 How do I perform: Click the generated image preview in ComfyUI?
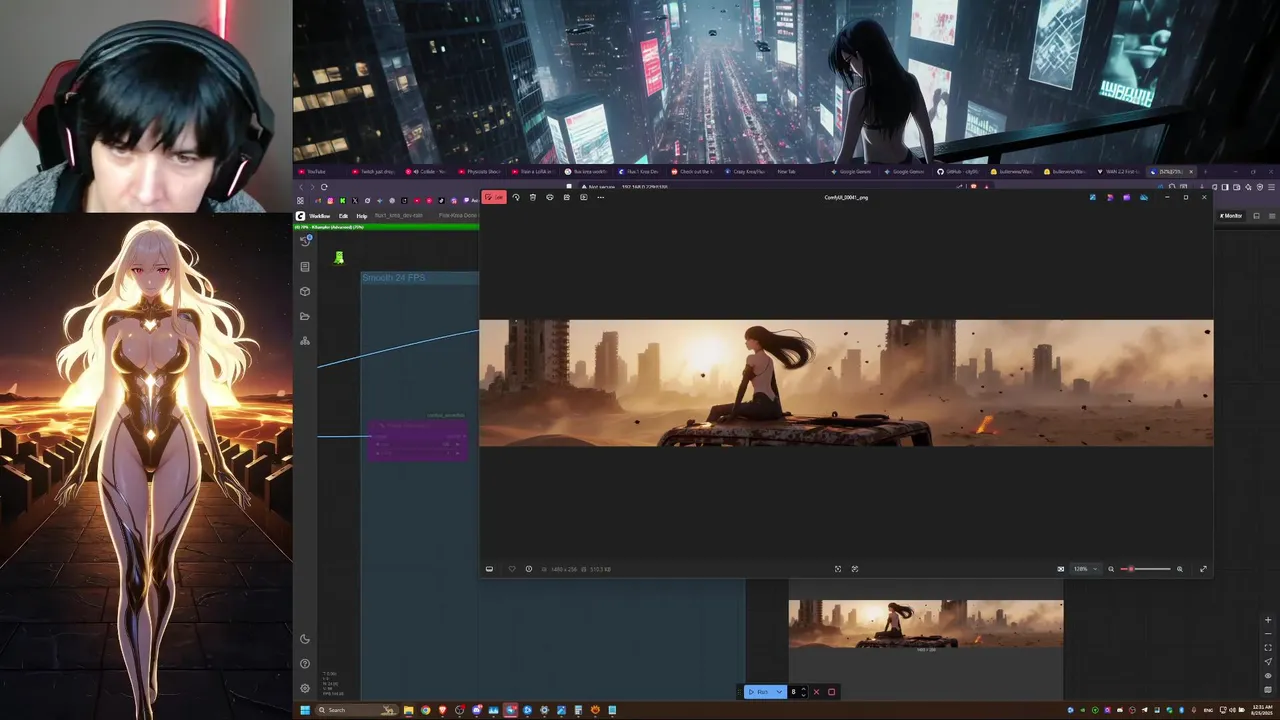tap(926, 624)
